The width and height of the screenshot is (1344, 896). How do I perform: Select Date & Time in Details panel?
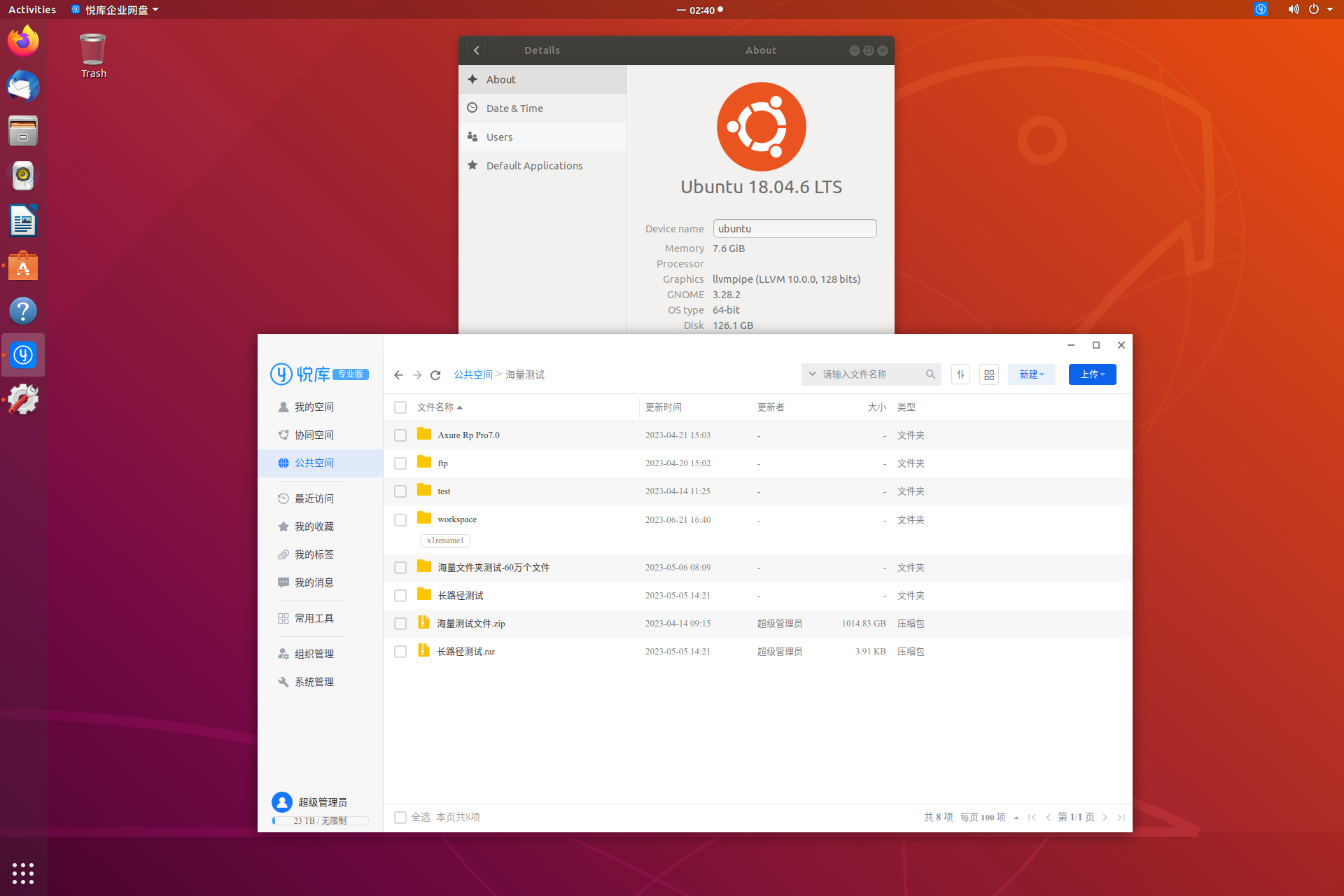[514, 108]
